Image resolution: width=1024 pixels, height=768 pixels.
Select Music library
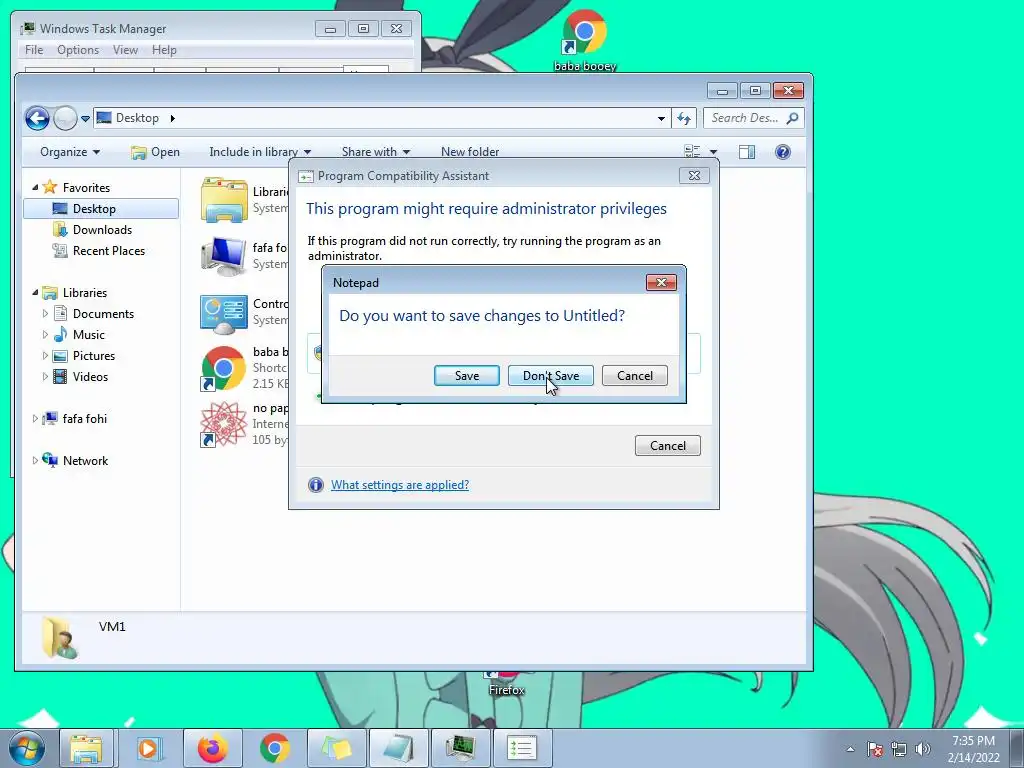pos(88,334)
